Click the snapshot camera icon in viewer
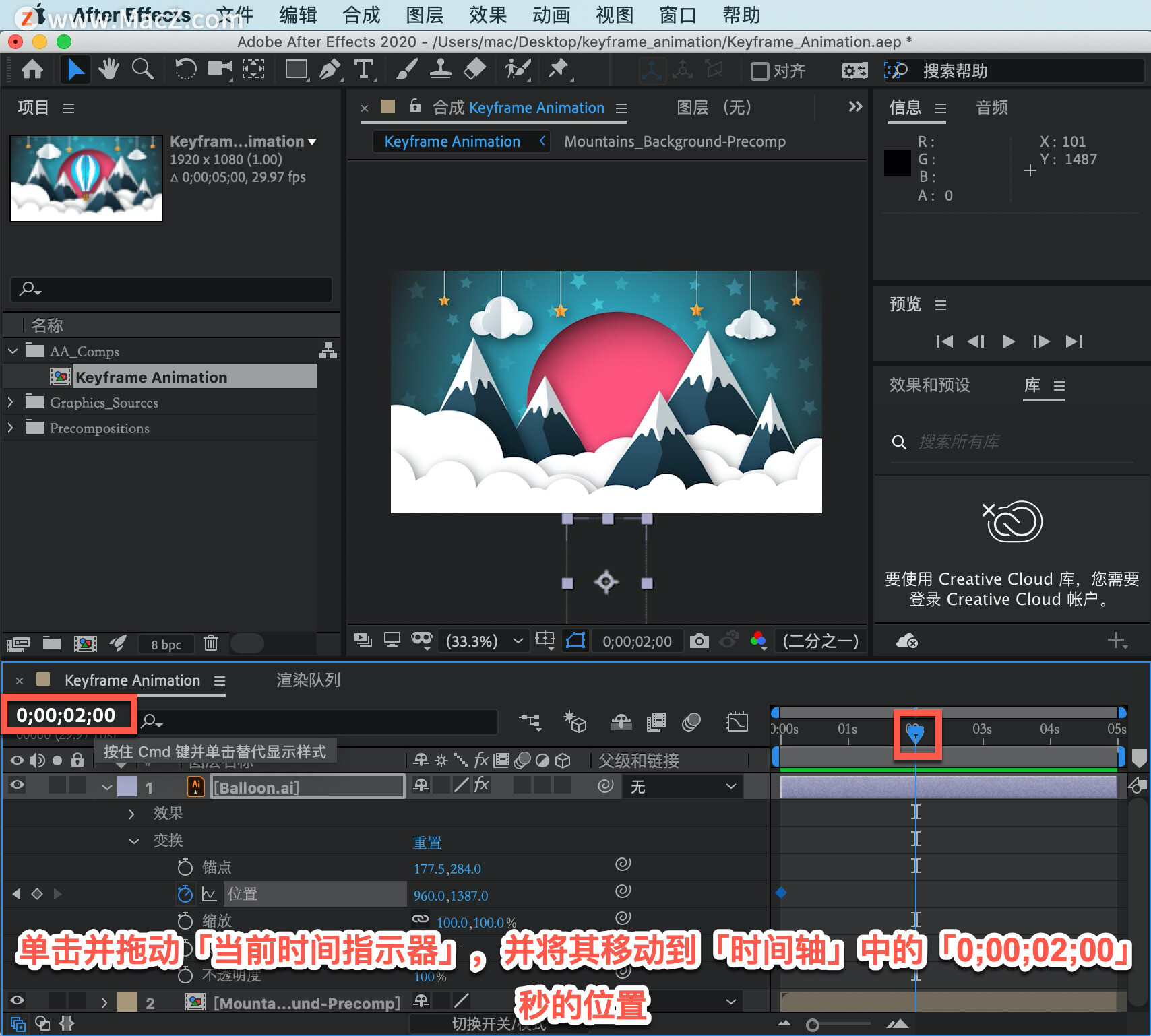 coord(699,641)
